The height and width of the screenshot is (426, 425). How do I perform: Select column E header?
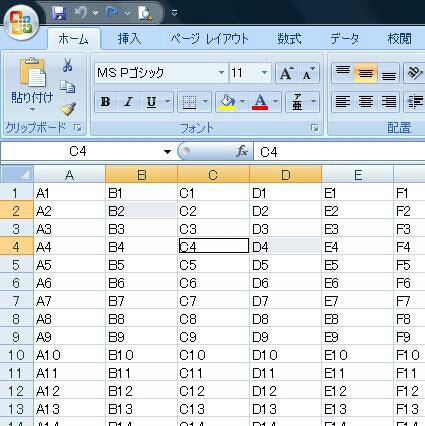point(358,175)
